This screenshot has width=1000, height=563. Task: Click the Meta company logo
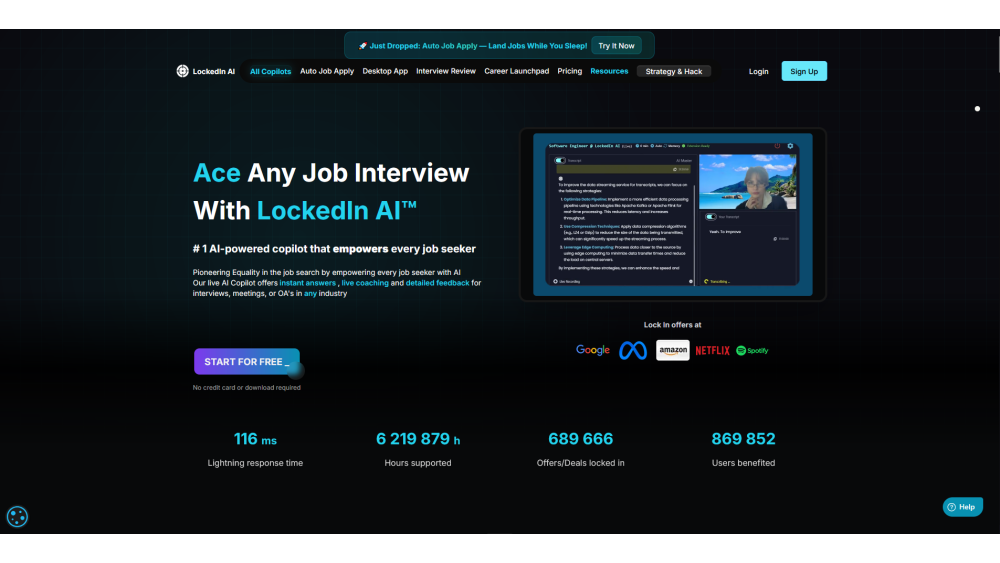coord(633,350)
